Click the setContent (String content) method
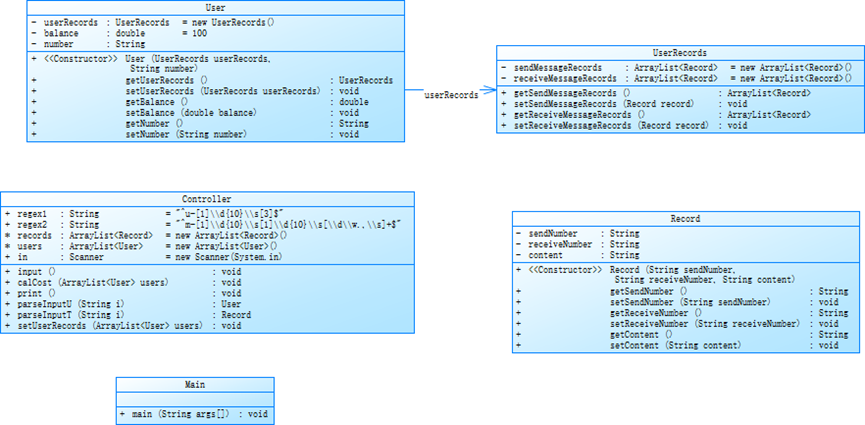This screenshot has width=865, height=425. 677,346
